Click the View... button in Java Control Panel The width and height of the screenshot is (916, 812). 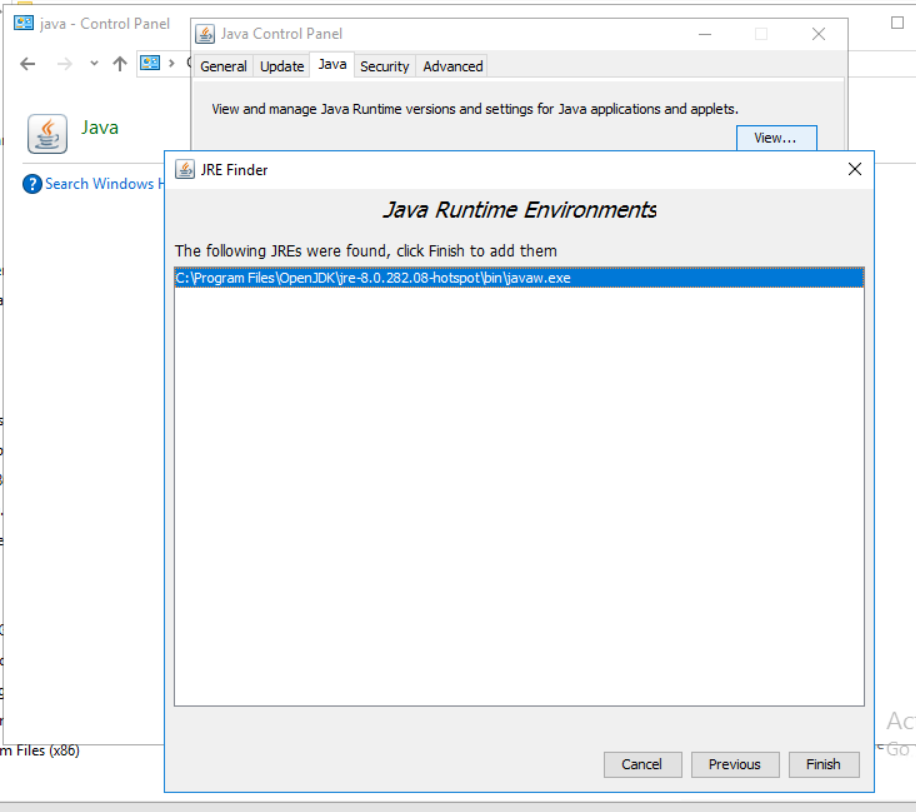tap(776, 138)
